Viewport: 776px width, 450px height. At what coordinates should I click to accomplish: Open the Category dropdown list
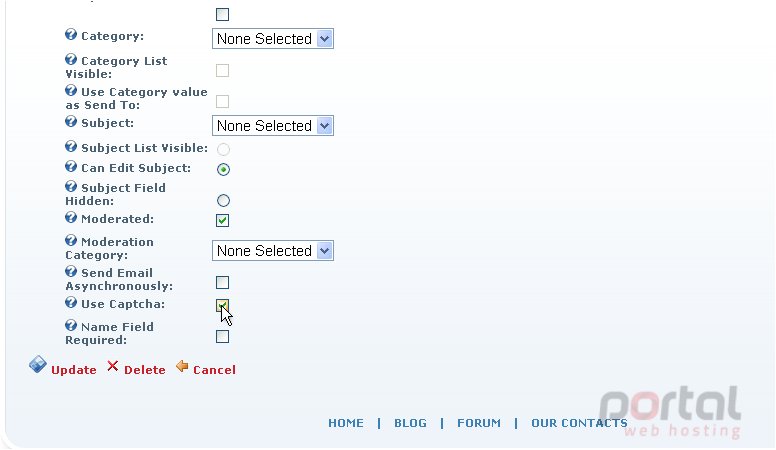(273, 39)
